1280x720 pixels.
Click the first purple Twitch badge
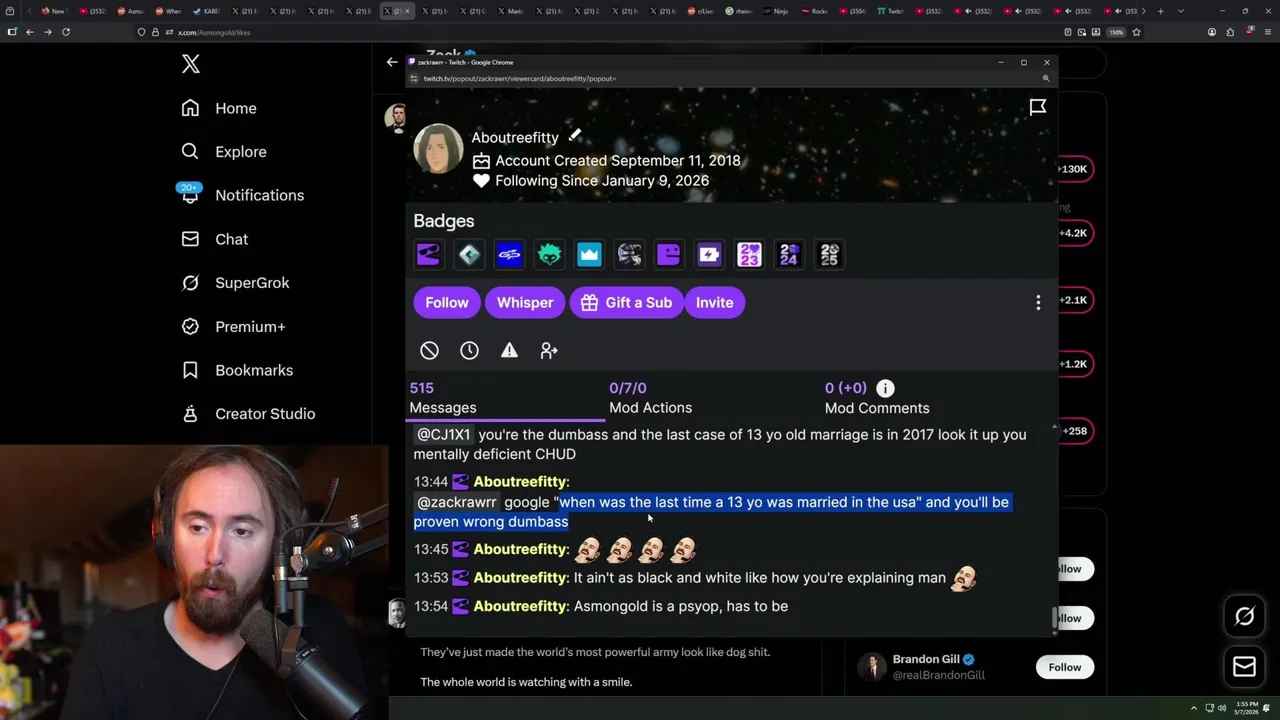(428, 255)
